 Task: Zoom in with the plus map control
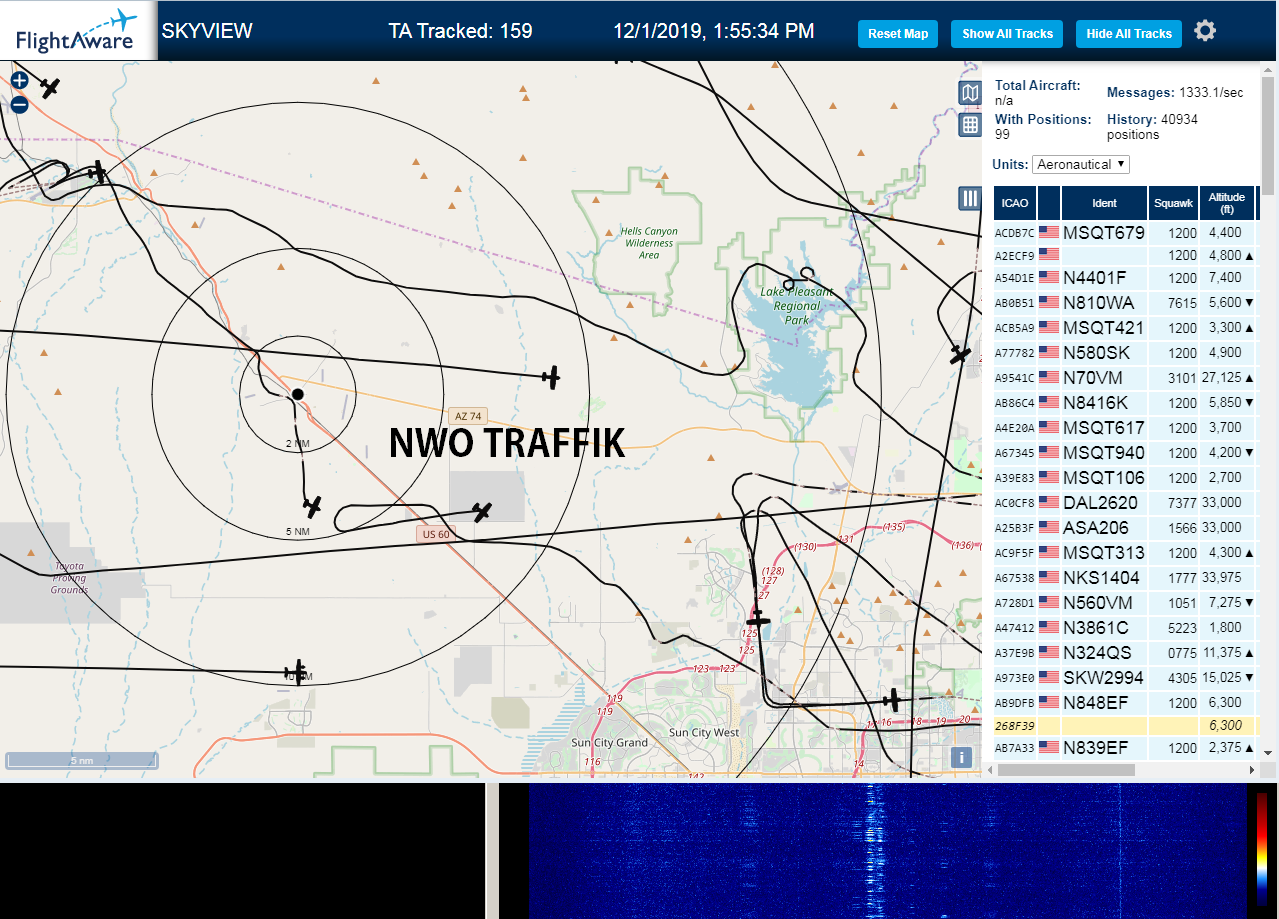19,81
